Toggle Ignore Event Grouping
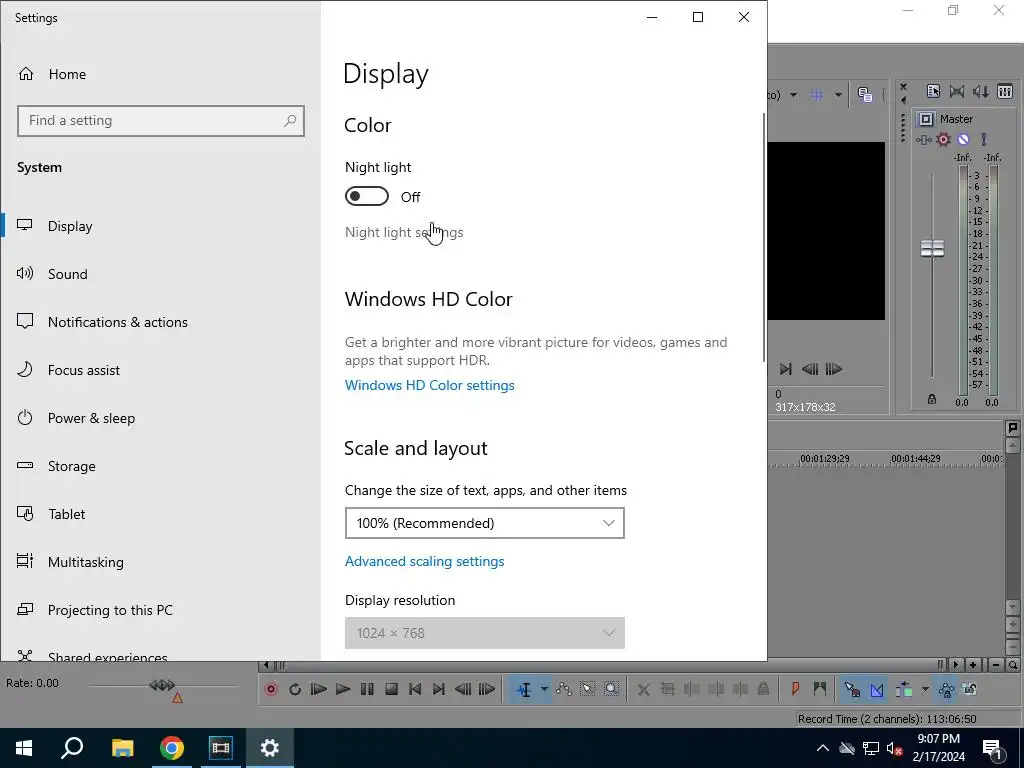This screenshot has width=1024, height=768. coord(970,689)
